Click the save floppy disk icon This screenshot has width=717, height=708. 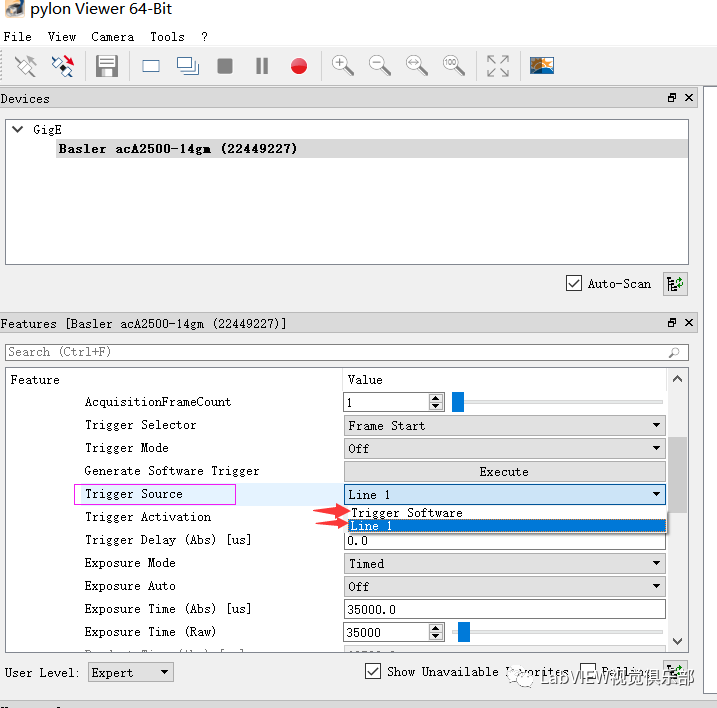[107, 66]
